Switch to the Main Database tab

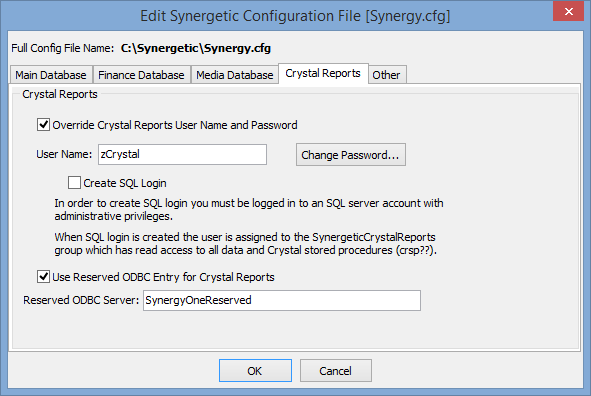click(51, 75)
